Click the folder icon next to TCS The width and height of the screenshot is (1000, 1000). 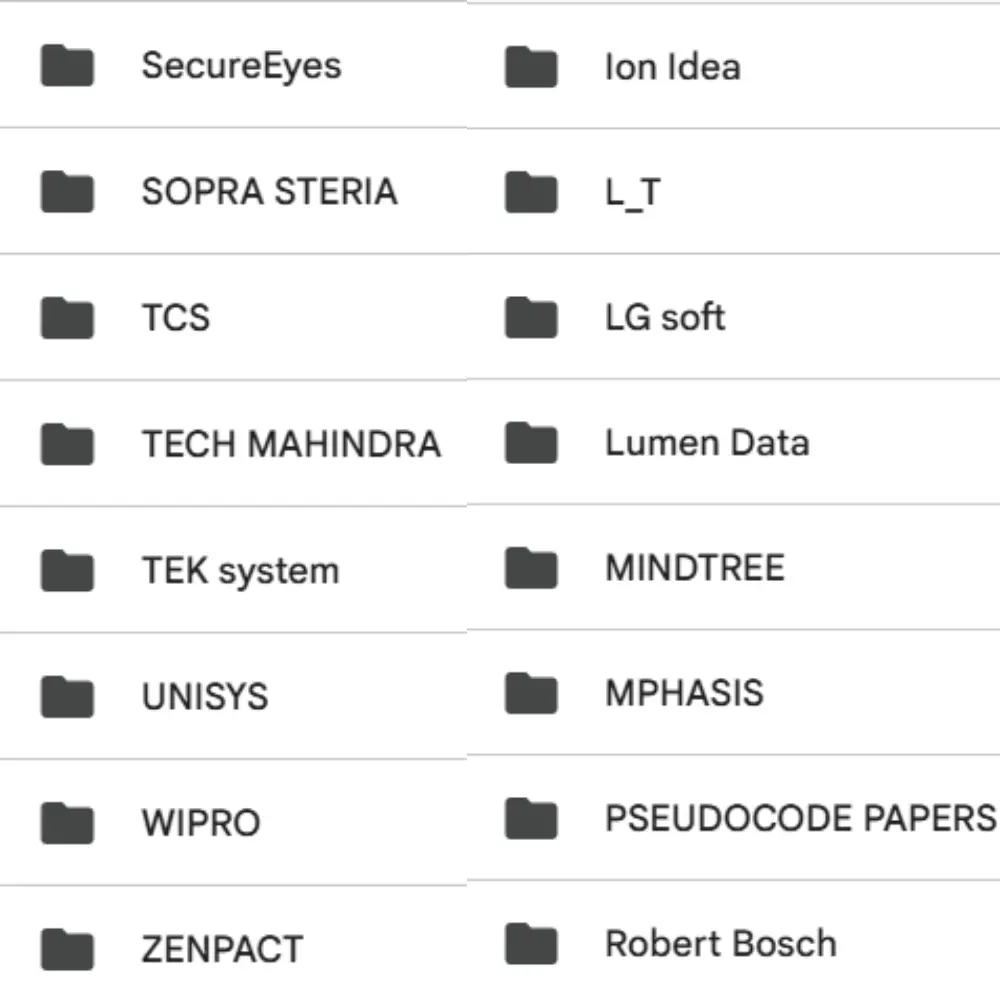coord(67,319)
